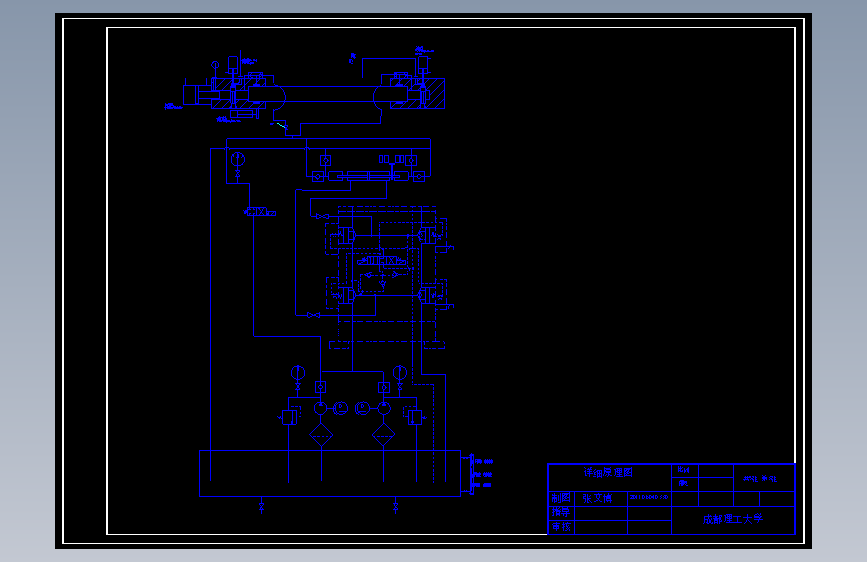
Task: Select the drafter name "张文博"
Action: [597, 498]
